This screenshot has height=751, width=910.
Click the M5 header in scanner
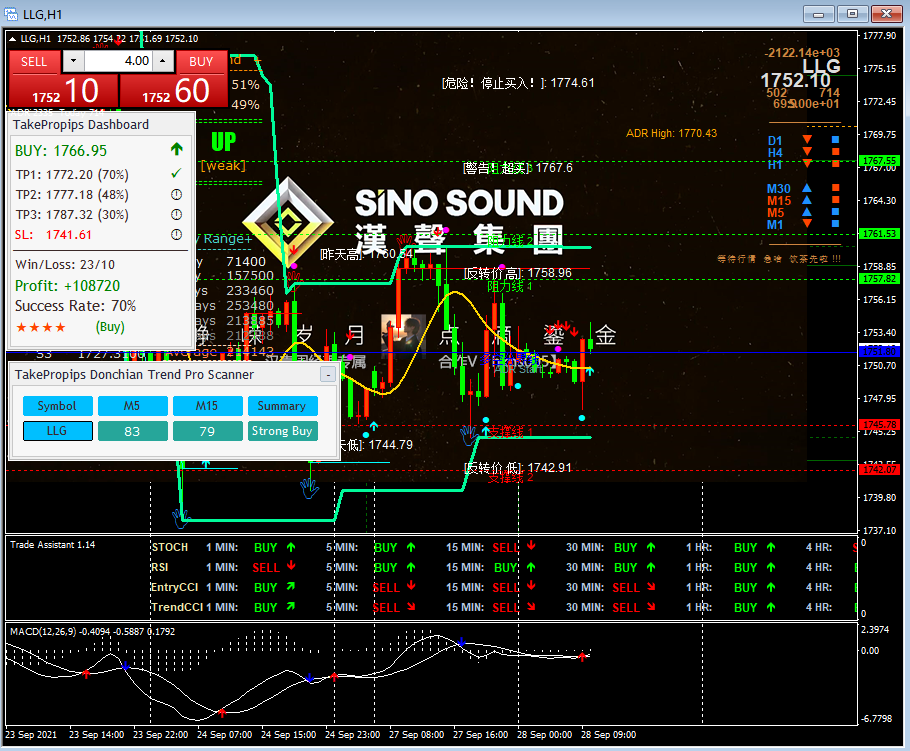coord(132,406)
